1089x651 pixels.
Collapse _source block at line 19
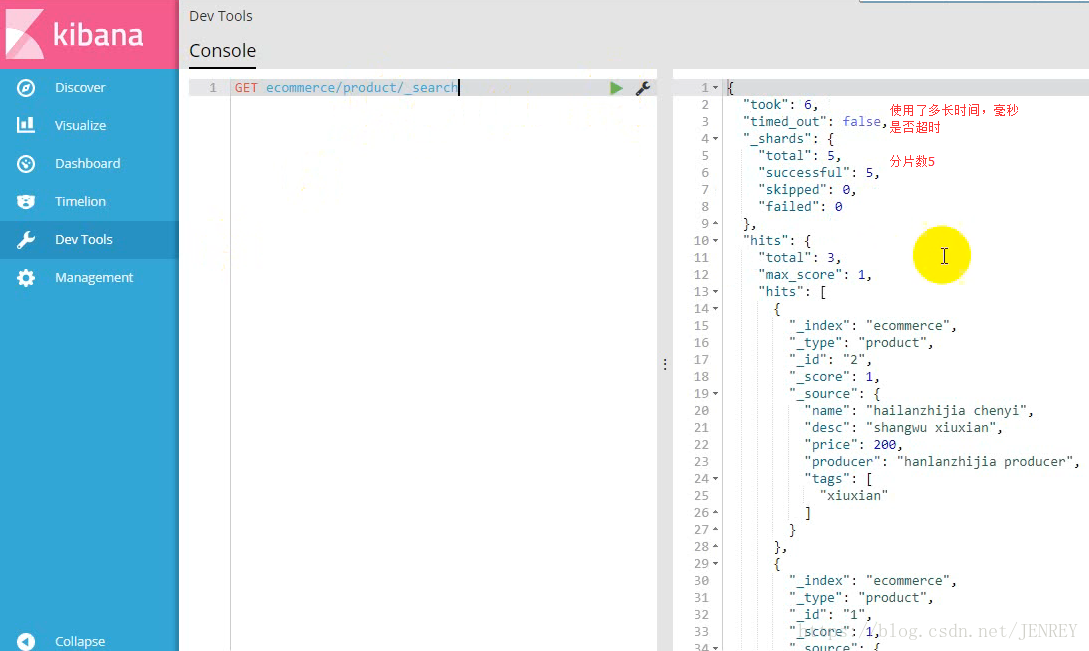pos(715,394)
